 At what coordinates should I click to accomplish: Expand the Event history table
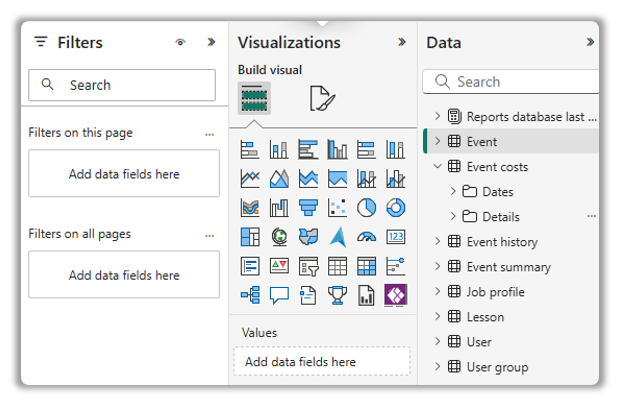coord(437,241)
